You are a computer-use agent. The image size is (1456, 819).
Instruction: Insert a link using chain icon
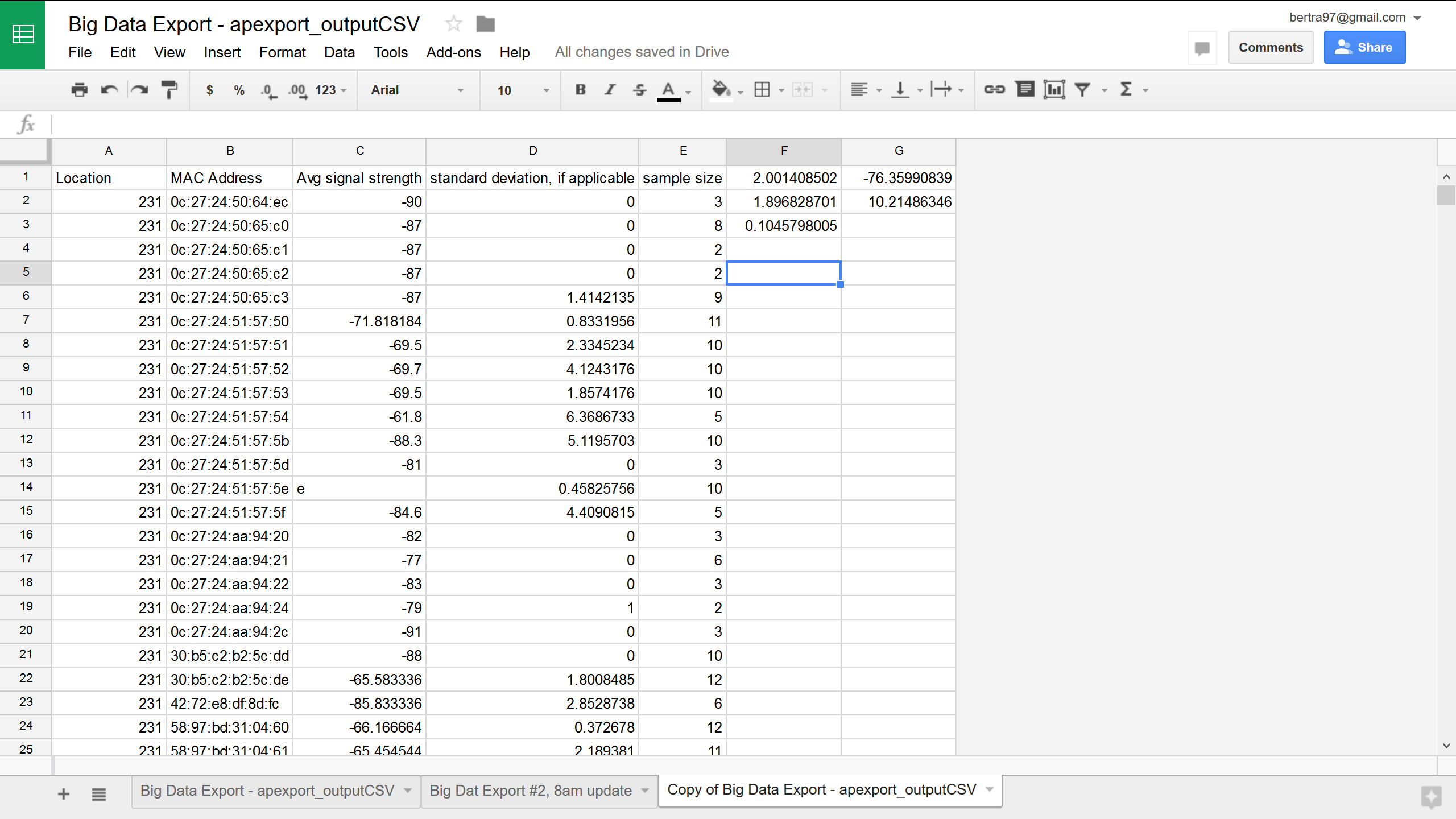(x=994, y=89)
